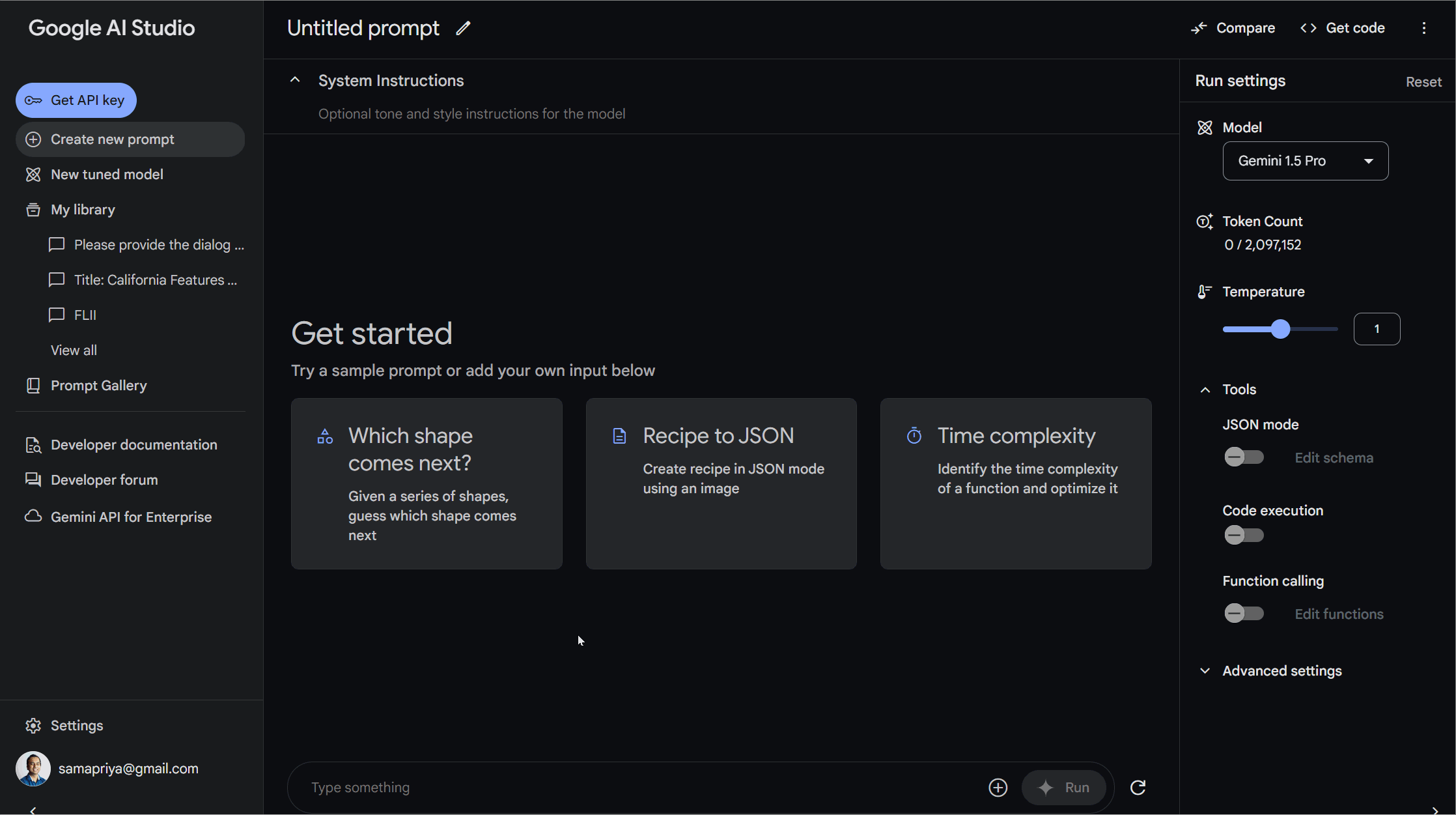Open Settings in sidebar

tap(130, 726)
